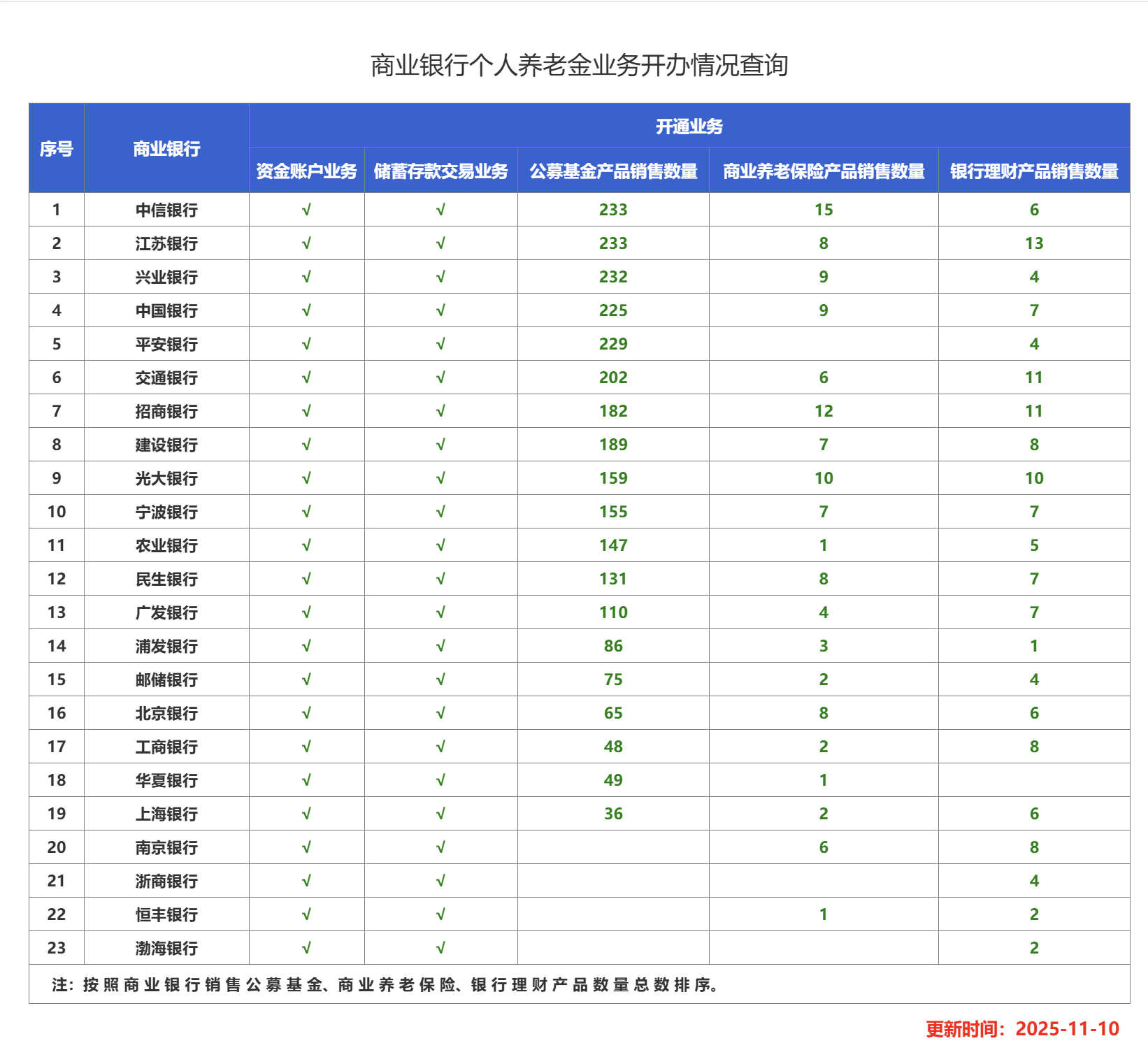The image size is (1148, 1050).
Task: Click the page title 商业银行个人养老金业务开办情况查询
Action: [579, 66]
